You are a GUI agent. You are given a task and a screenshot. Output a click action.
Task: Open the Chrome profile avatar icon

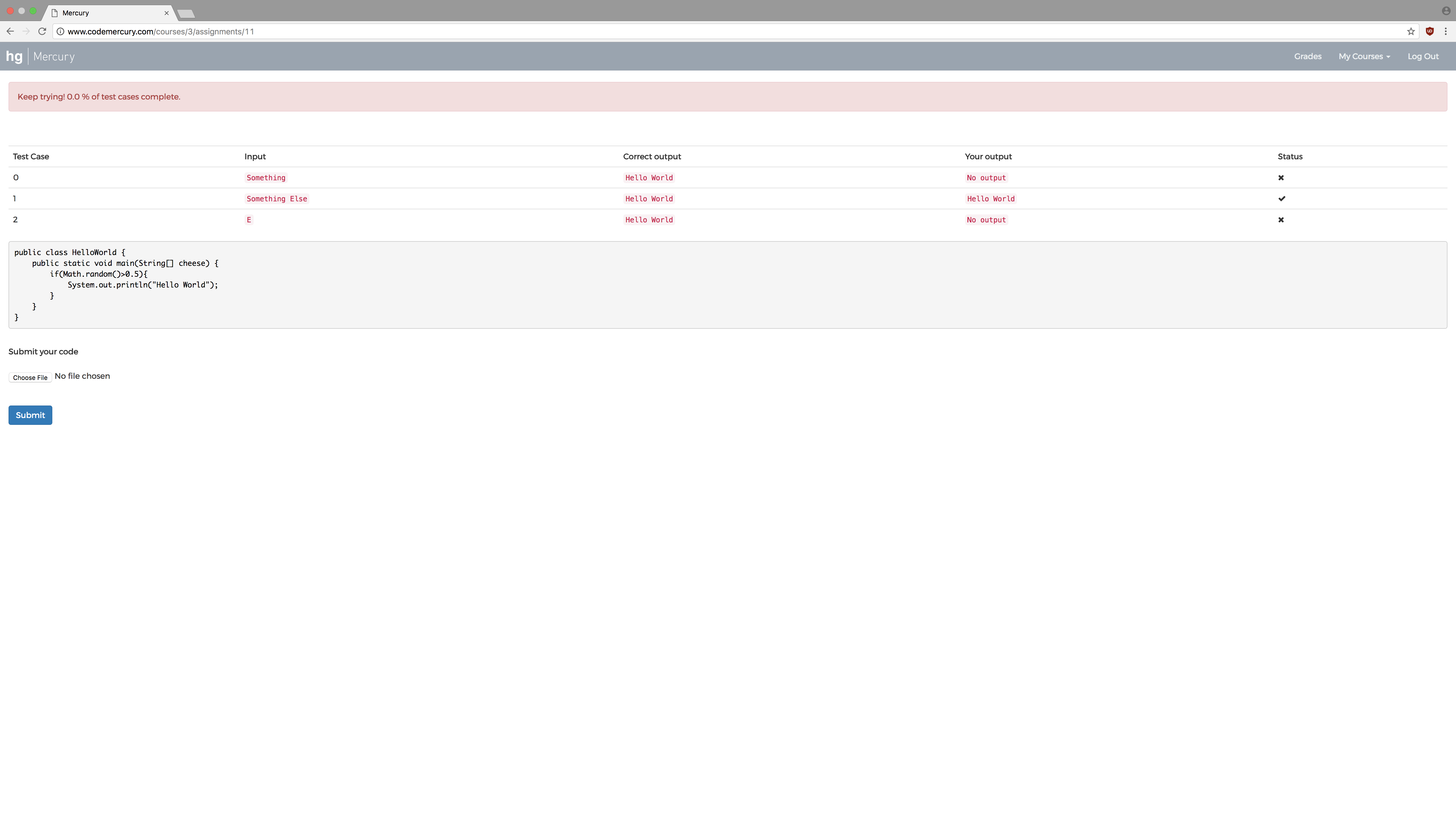pos(1446,11)
